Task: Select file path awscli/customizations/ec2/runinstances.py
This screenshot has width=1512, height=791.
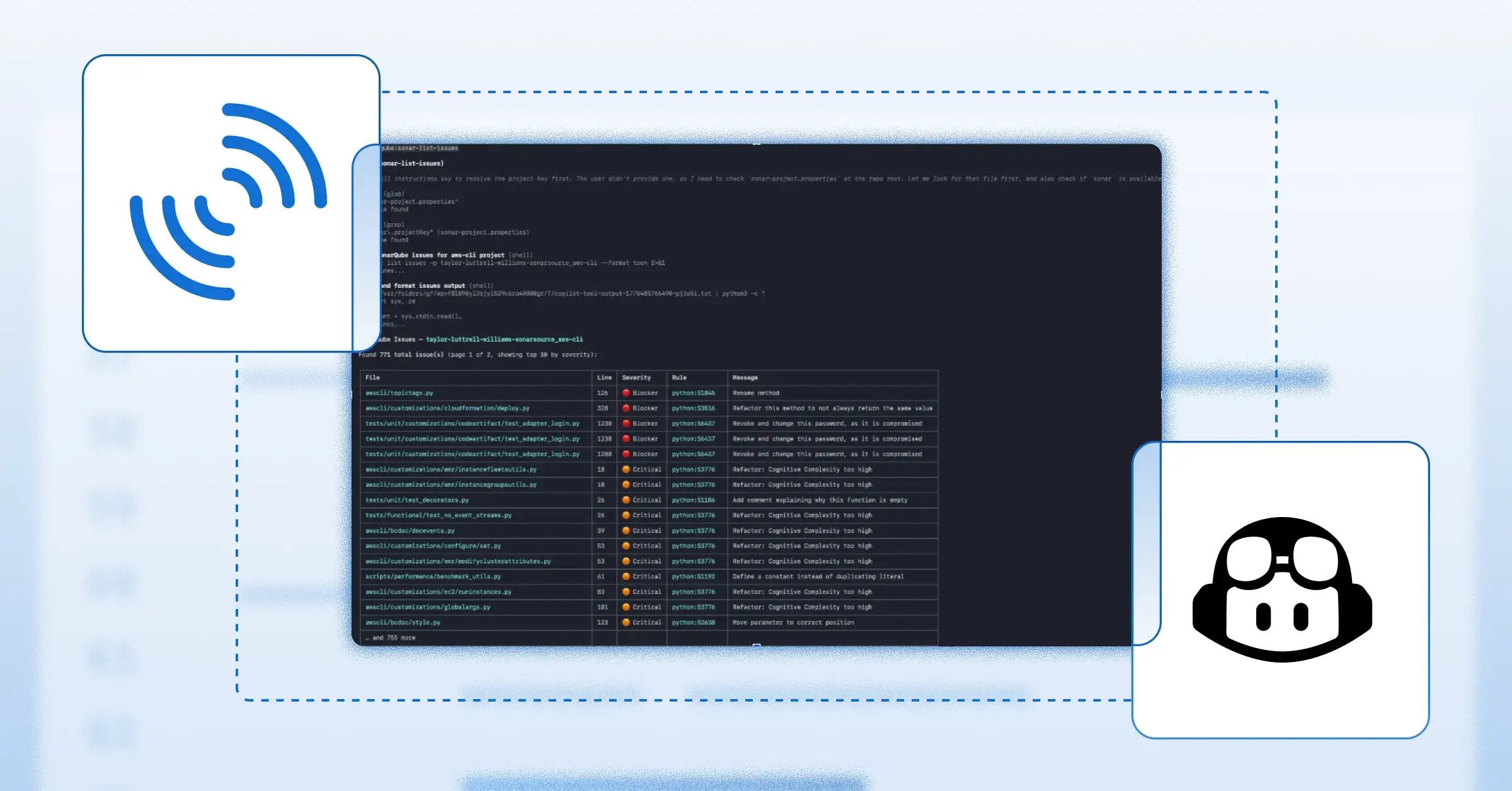Action: [x=438, y=592]
